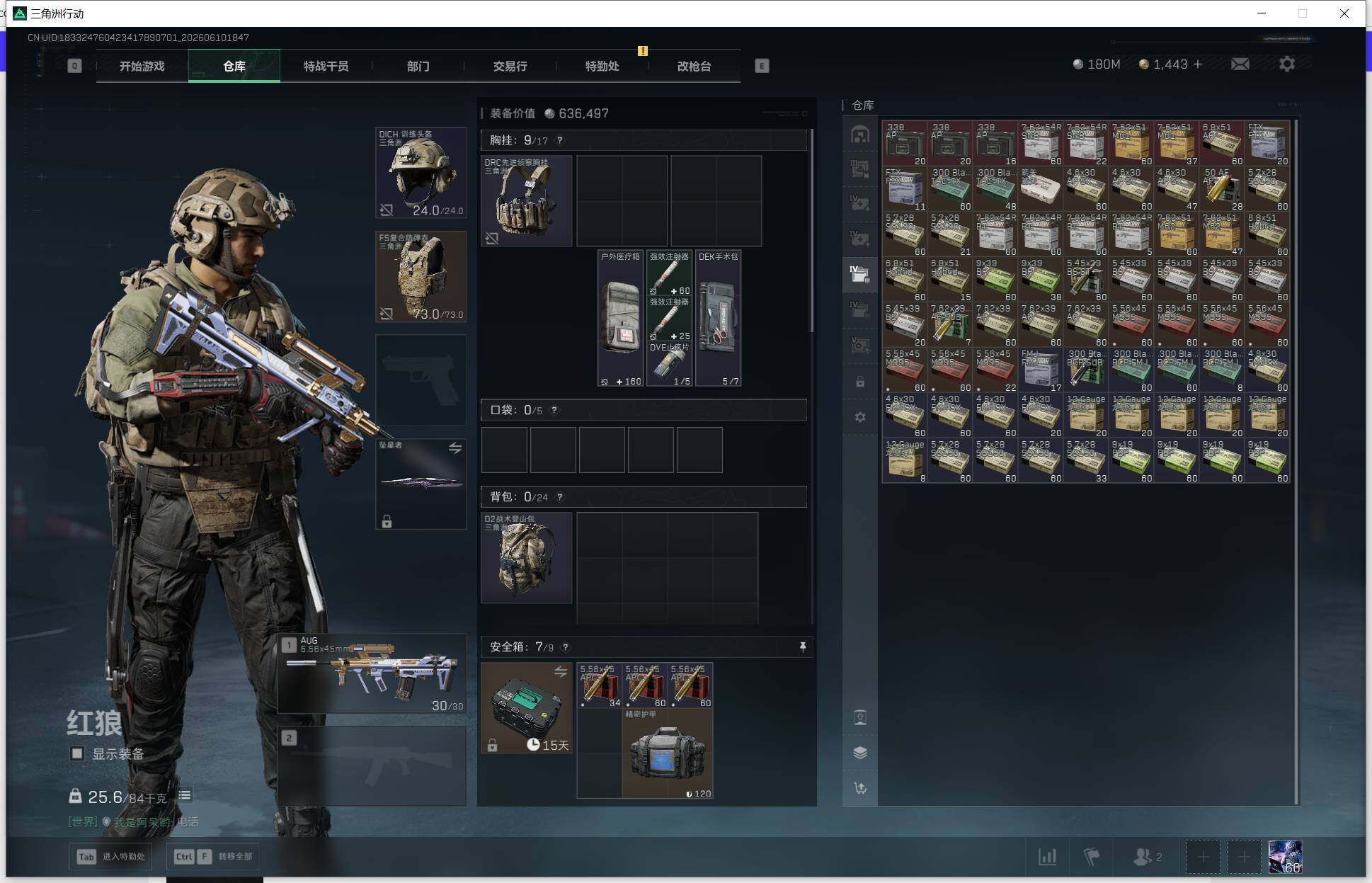1372x883 pixels.
Task: Swap the 坠星者 melee weapon via arrows icon
Action: (x=455, y=448)
